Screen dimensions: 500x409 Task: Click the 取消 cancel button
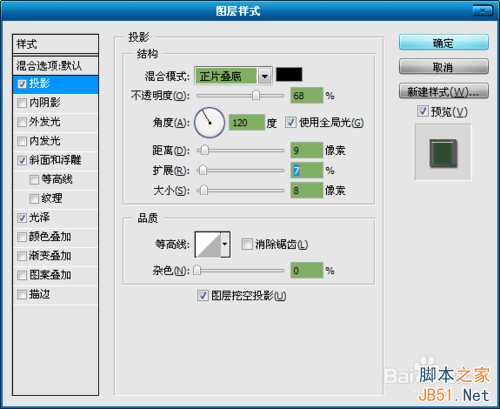(444, 67)
